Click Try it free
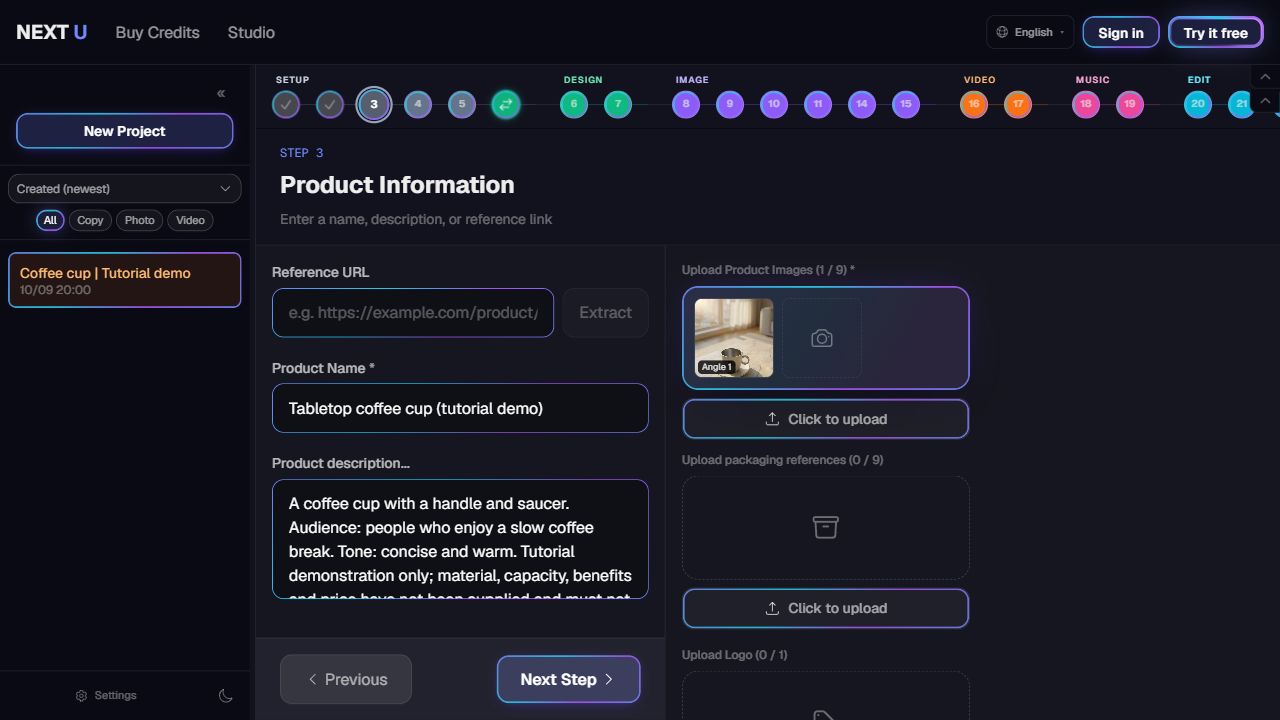The height and width of the screenshot is (720, 1280). coord(1216,32)
